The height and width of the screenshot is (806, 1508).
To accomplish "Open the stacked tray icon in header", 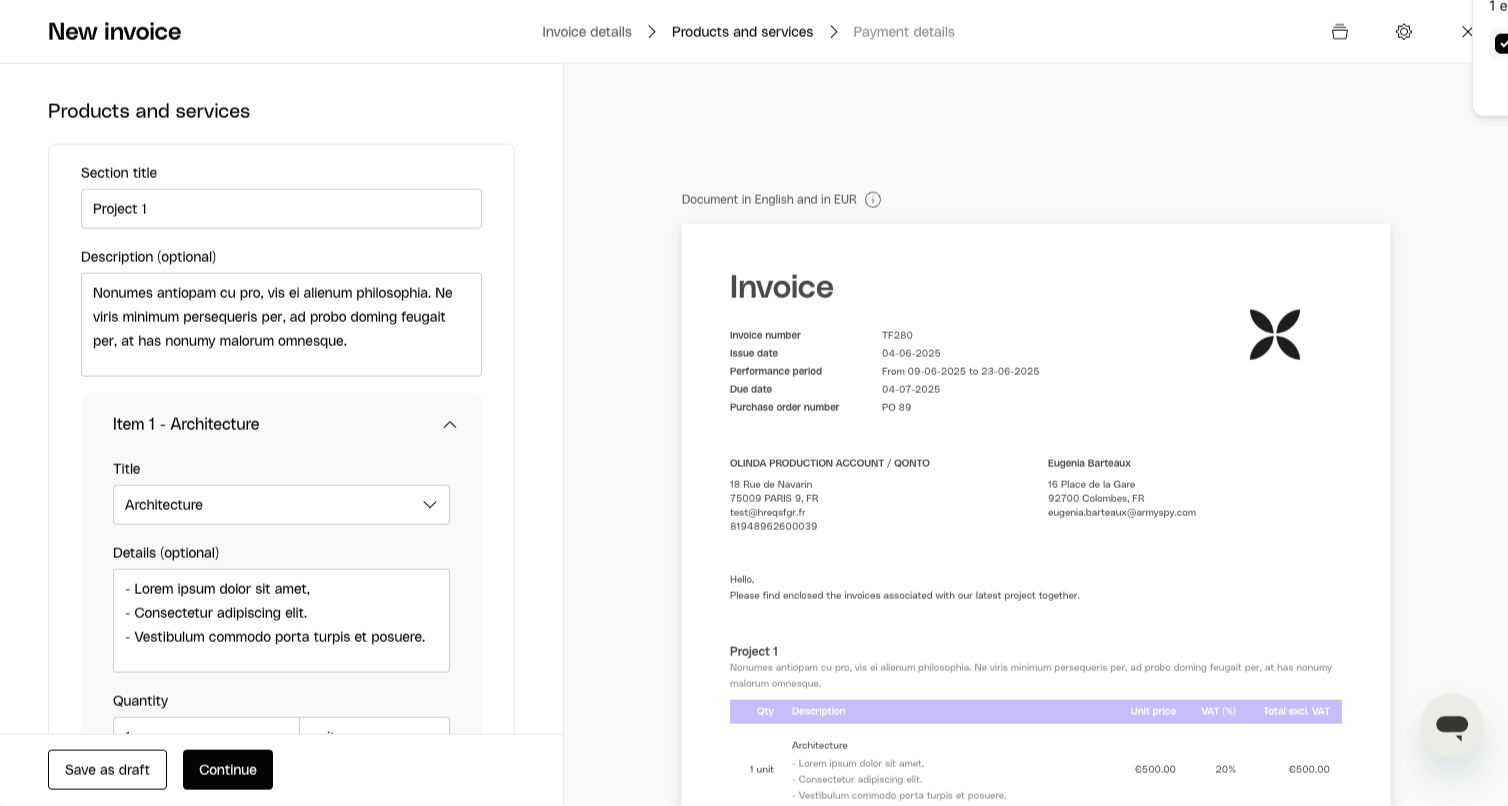I will [x=1340, y=32].
